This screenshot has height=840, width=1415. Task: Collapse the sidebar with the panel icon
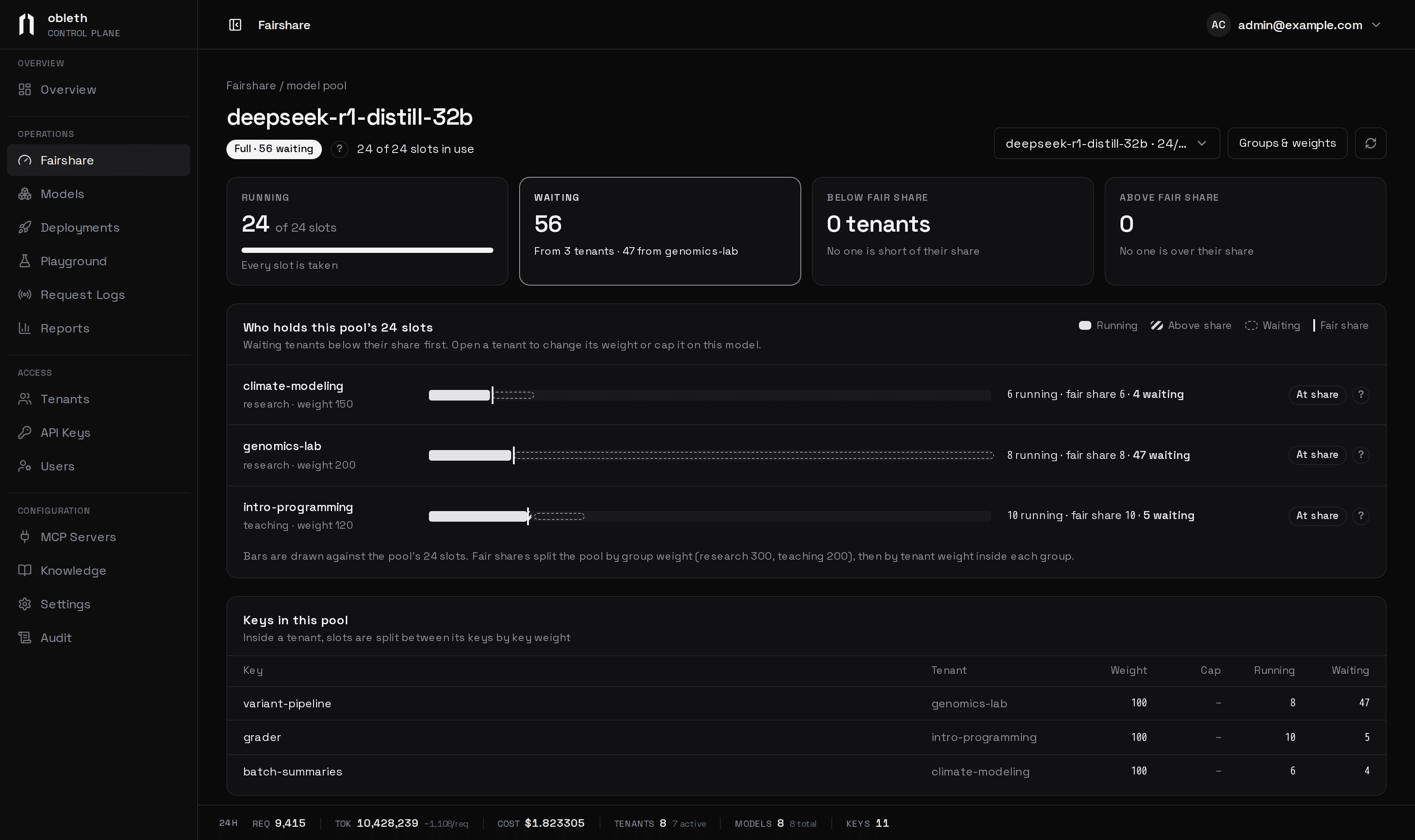click(235, 25)
